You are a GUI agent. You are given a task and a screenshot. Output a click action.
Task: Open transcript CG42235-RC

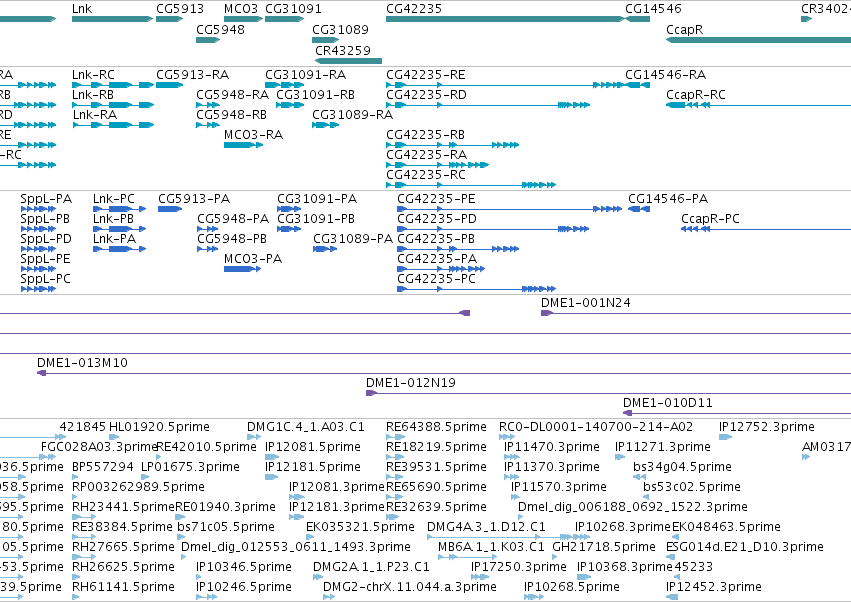[x=426, y=175]
